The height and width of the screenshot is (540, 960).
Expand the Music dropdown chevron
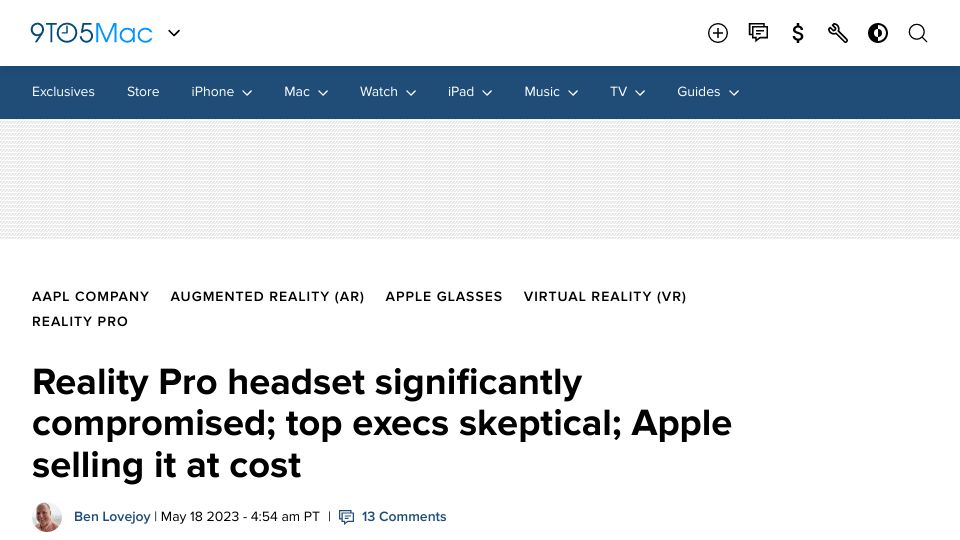coord(573,93)
